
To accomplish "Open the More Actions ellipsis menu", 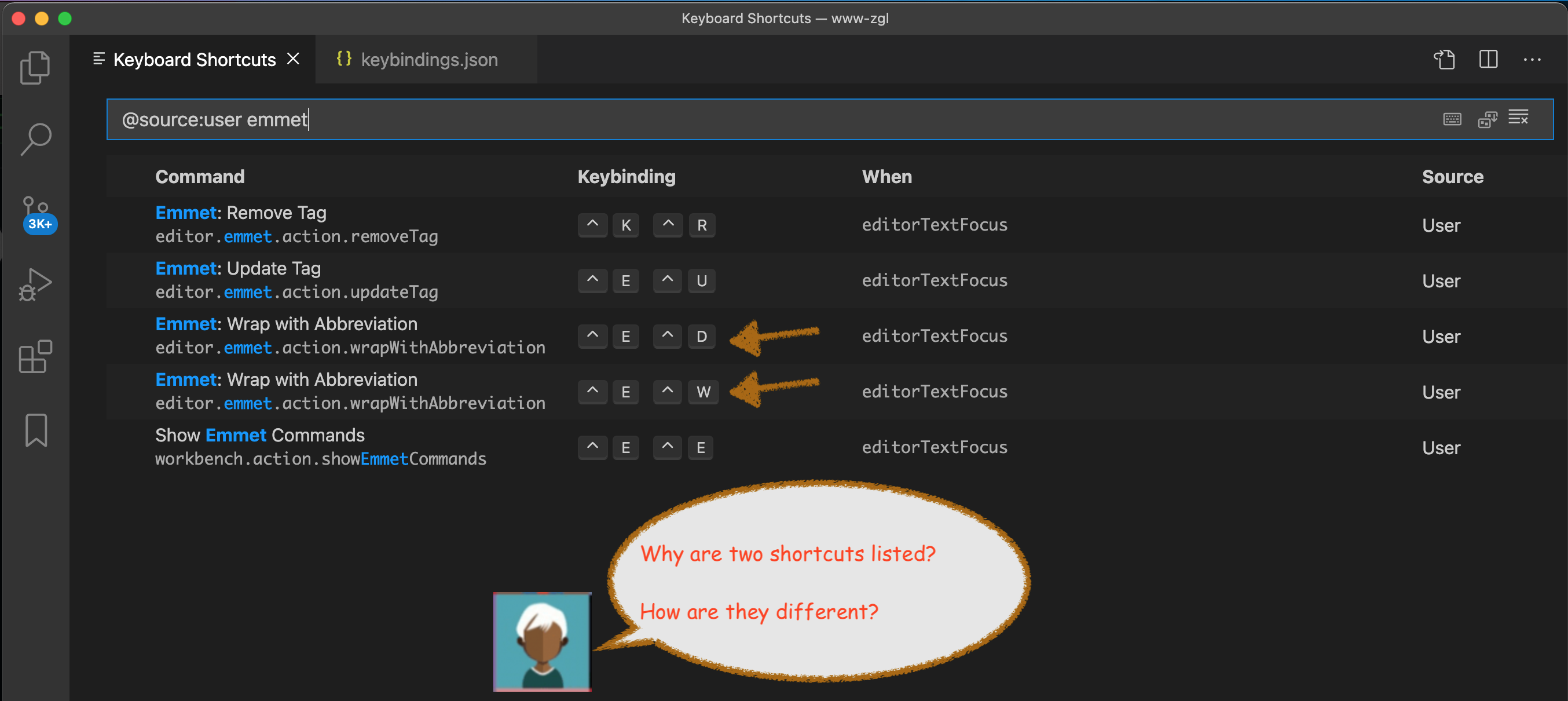I will [1533, 59].
